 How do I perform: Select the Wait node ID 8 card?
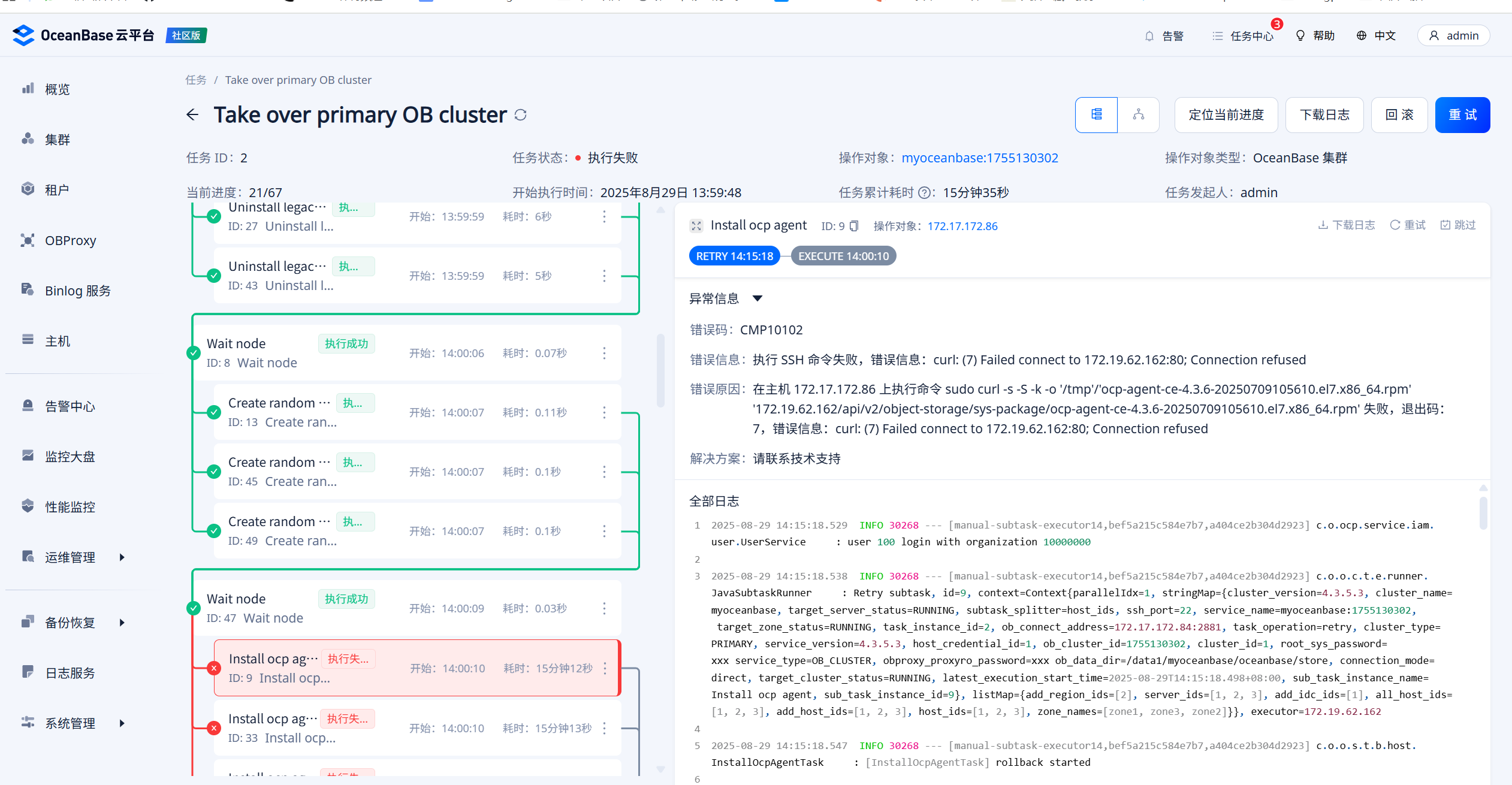406,353
